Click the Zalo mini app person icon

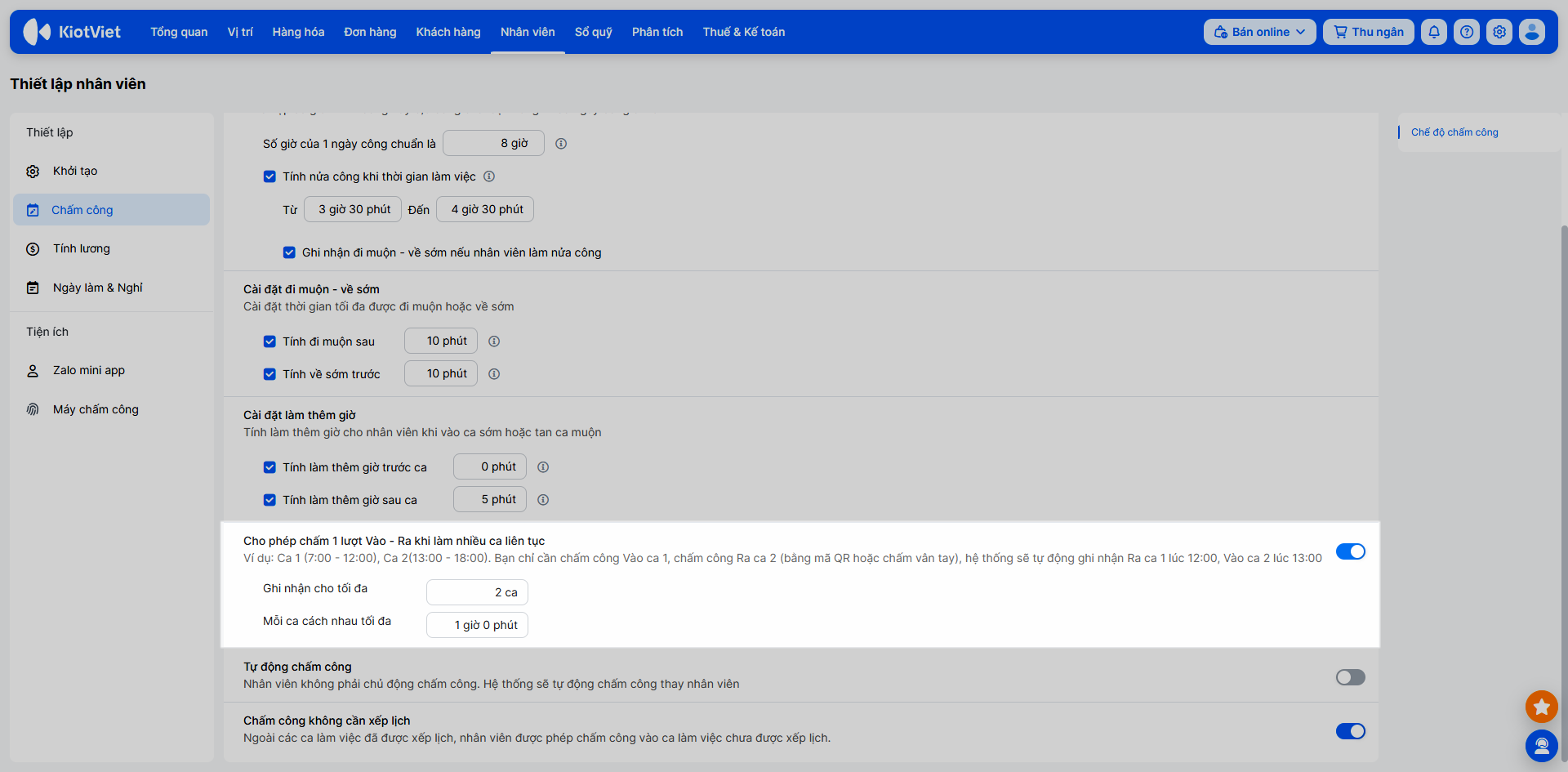[33, 371]
